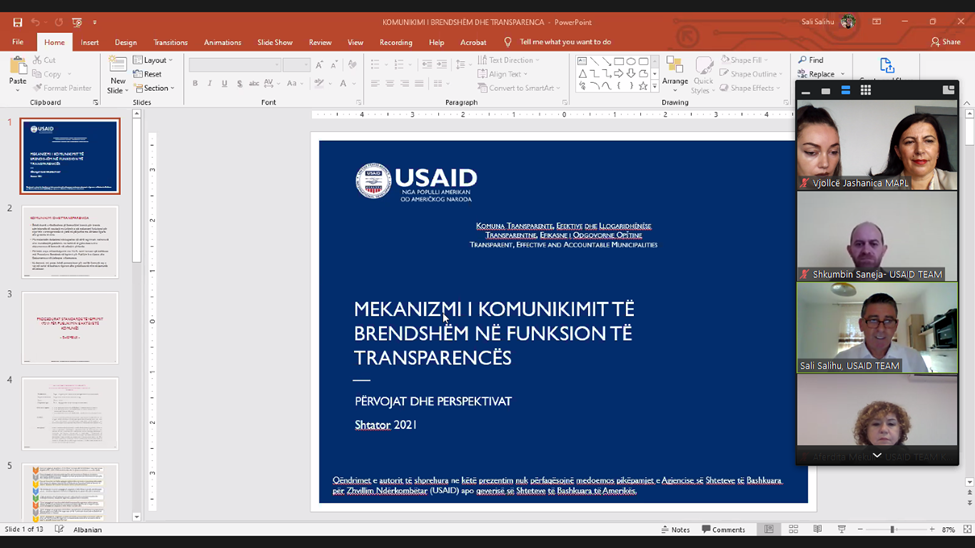975x548 pixels.
Task: Click the Sali Salihu account name
Action: (x=817, y=22)
